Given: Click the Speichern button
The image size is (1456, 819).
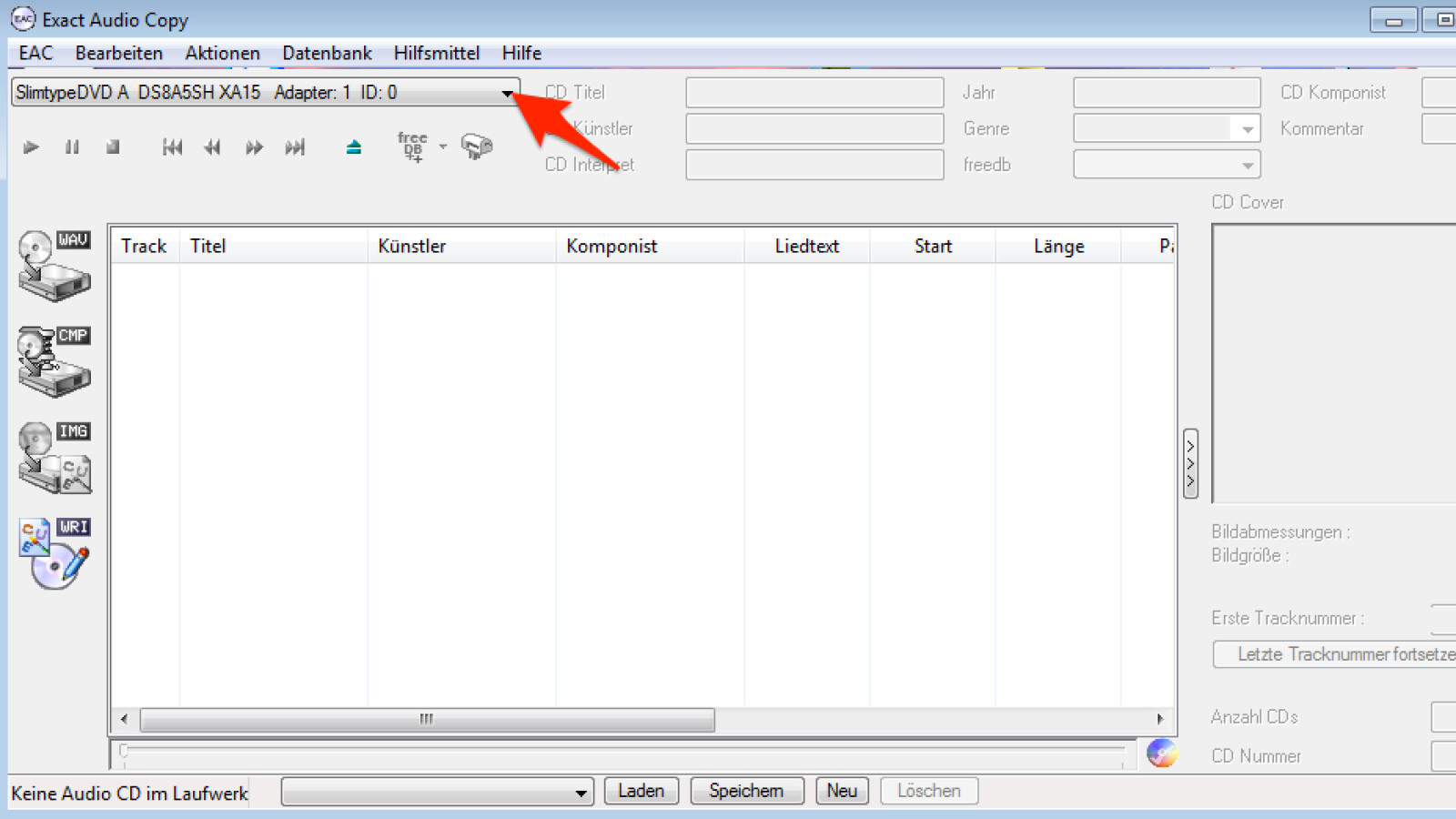Looking at the screenshot, I should tap(746, 791).
